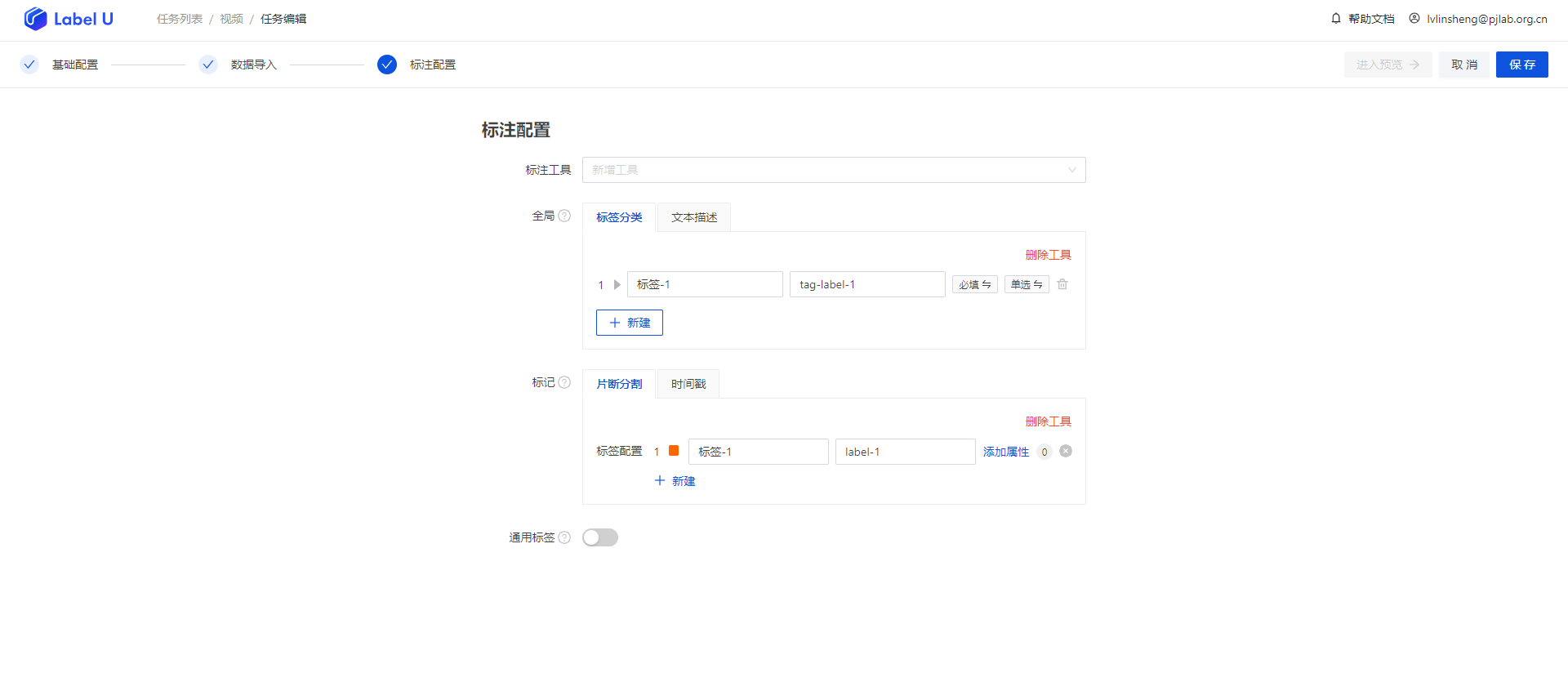Click the 标注配置 step checkmark icon
1568x673 pixels.
(x=387, y=65)
